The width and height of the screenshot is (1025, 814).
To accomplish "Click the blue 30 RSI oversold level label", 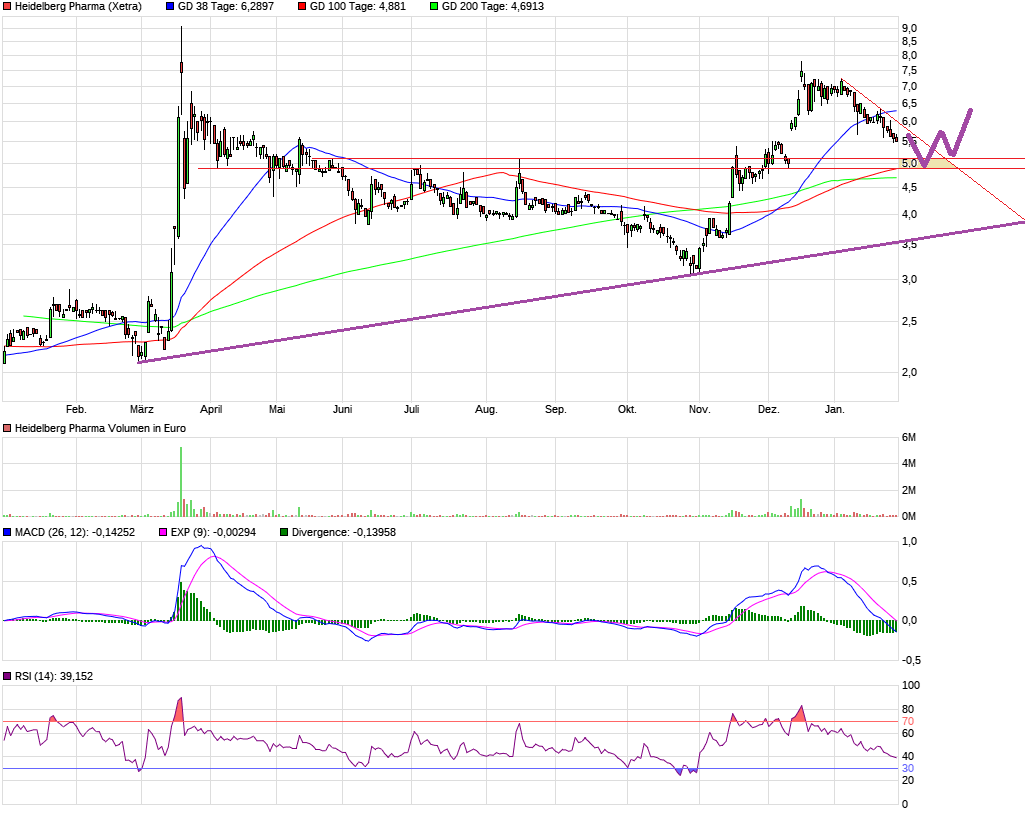I will pos(908,768).
